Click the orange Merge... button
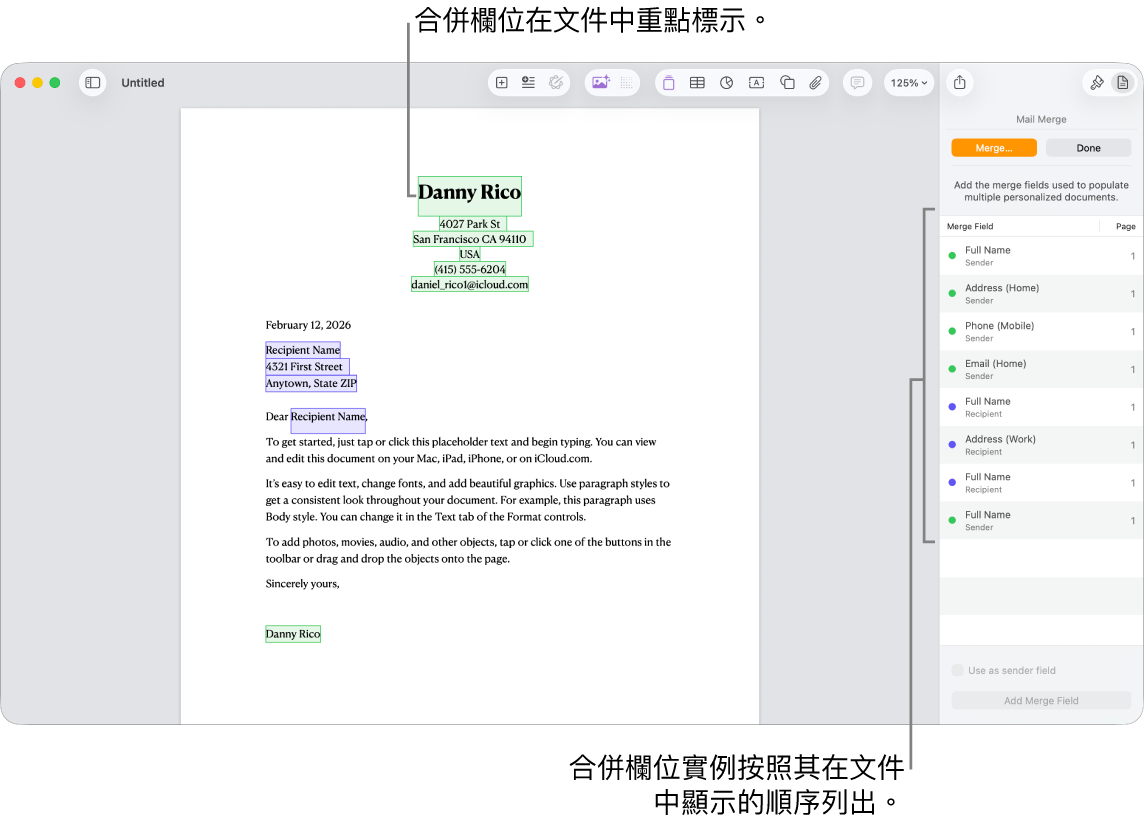Image resolution: width=1144 pixels, height=827 pixels. coord(994,148)
